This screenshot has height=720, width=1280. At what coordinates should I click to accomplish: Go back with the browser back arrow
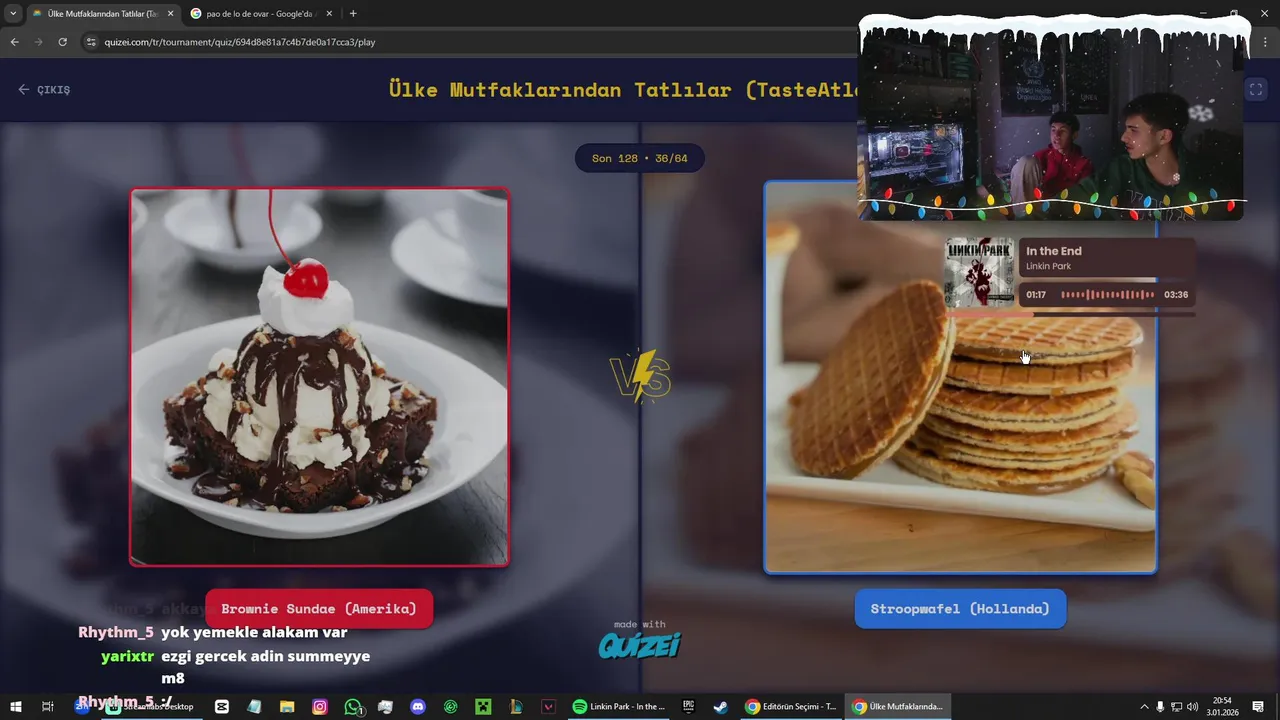point(14,42)
